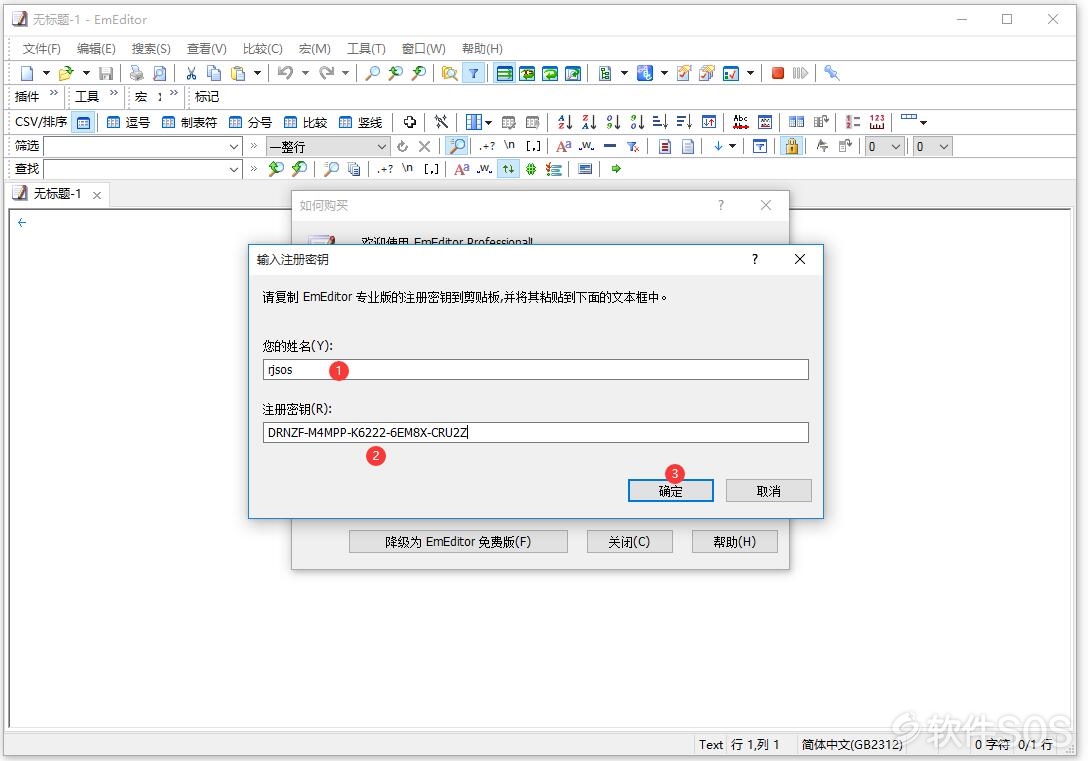Click the 您的姓名 input field
This screenshot has height=761, width=1088.
536,370
